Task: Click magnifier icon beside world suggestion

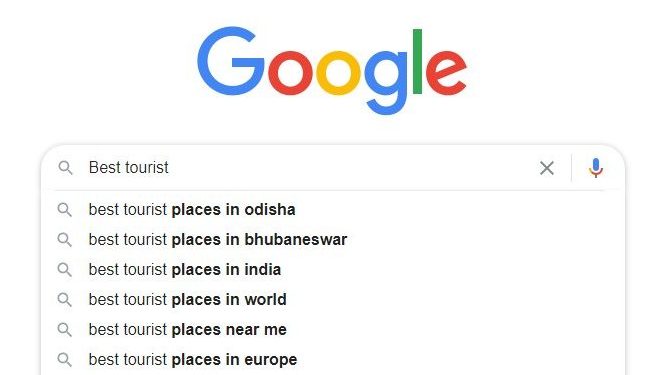Action: tap(65, 299)
